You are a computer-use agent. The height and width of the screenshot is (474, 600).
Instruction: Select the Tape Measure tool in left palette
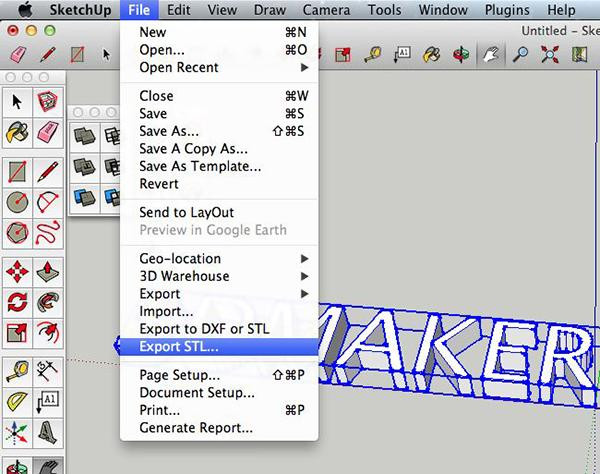point(17,372)
